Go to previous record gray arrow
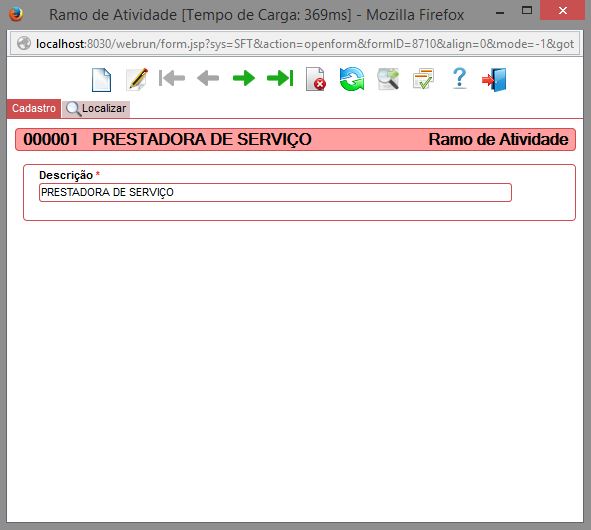The height and width of the screenshot is (530, 591). click(208, 78)
